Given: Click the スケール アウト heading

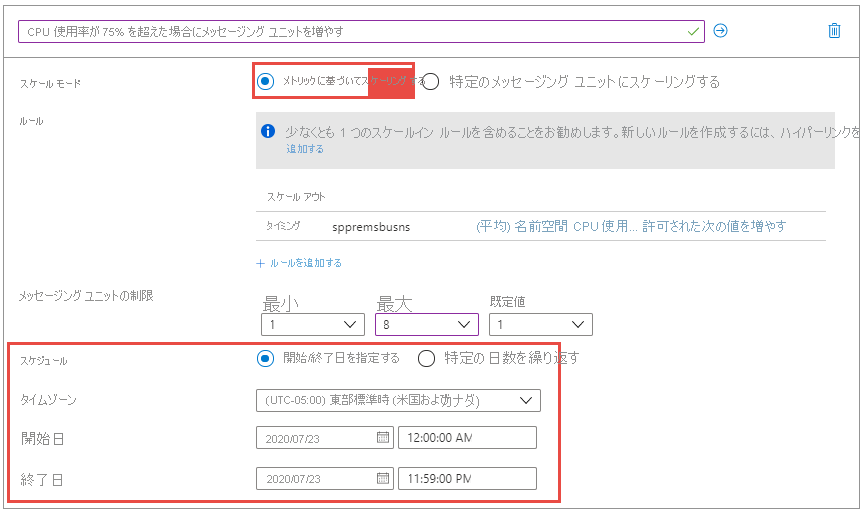Looking at the screenshot, I should pyautogui.click(x=296, y=197).
